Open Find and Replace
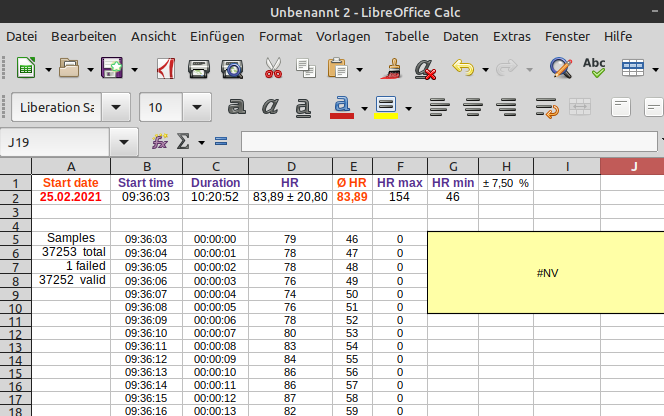664x416 pixels. (x=561, y=68)
